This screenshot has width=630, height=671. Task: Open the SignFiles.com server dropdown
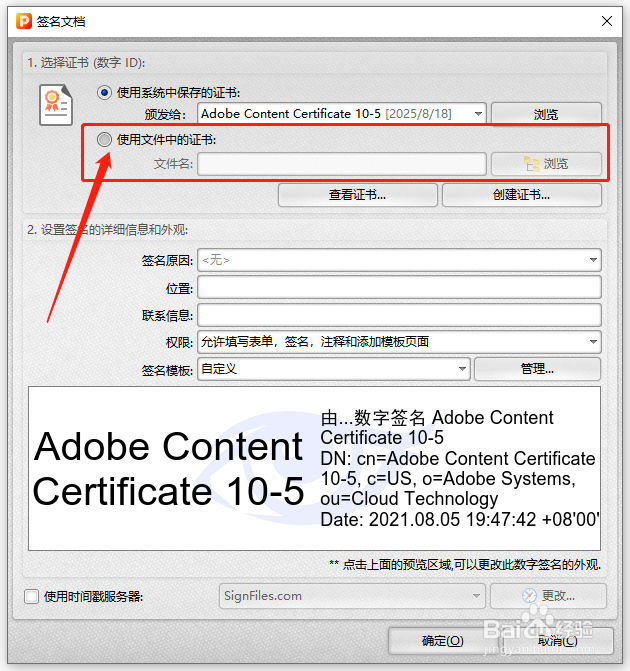pyautogui.click(x=352, y=596)
